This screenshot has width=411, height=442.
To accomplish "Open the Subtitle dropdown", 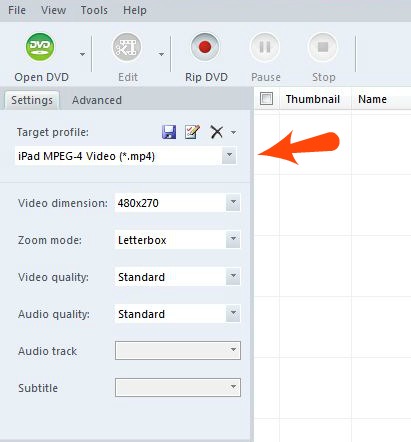I will [x=178, y=387].
